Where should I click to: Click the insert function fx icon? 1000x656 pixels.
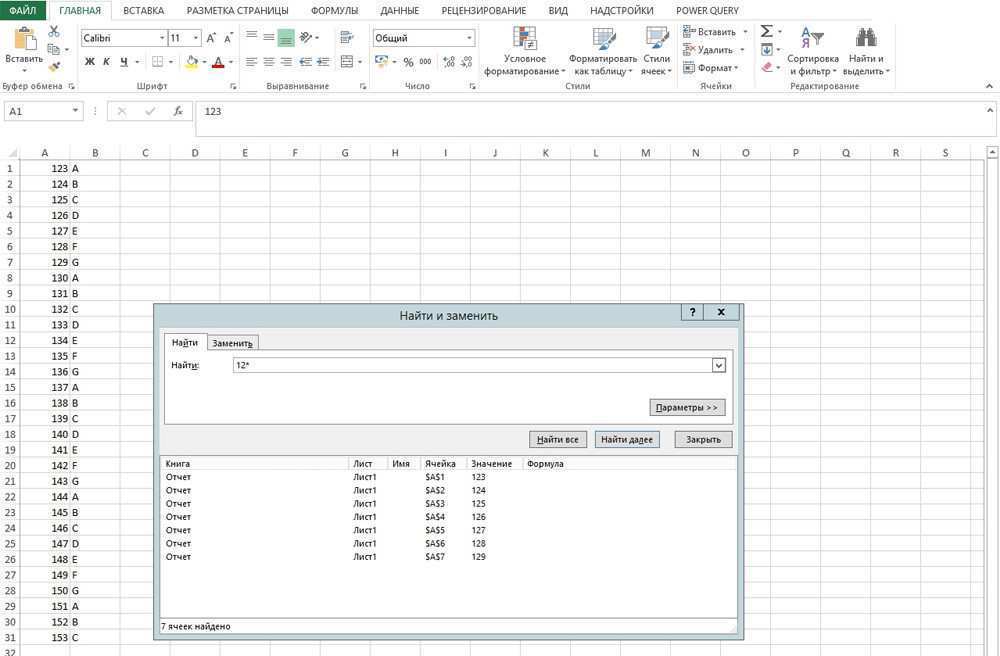178,112
